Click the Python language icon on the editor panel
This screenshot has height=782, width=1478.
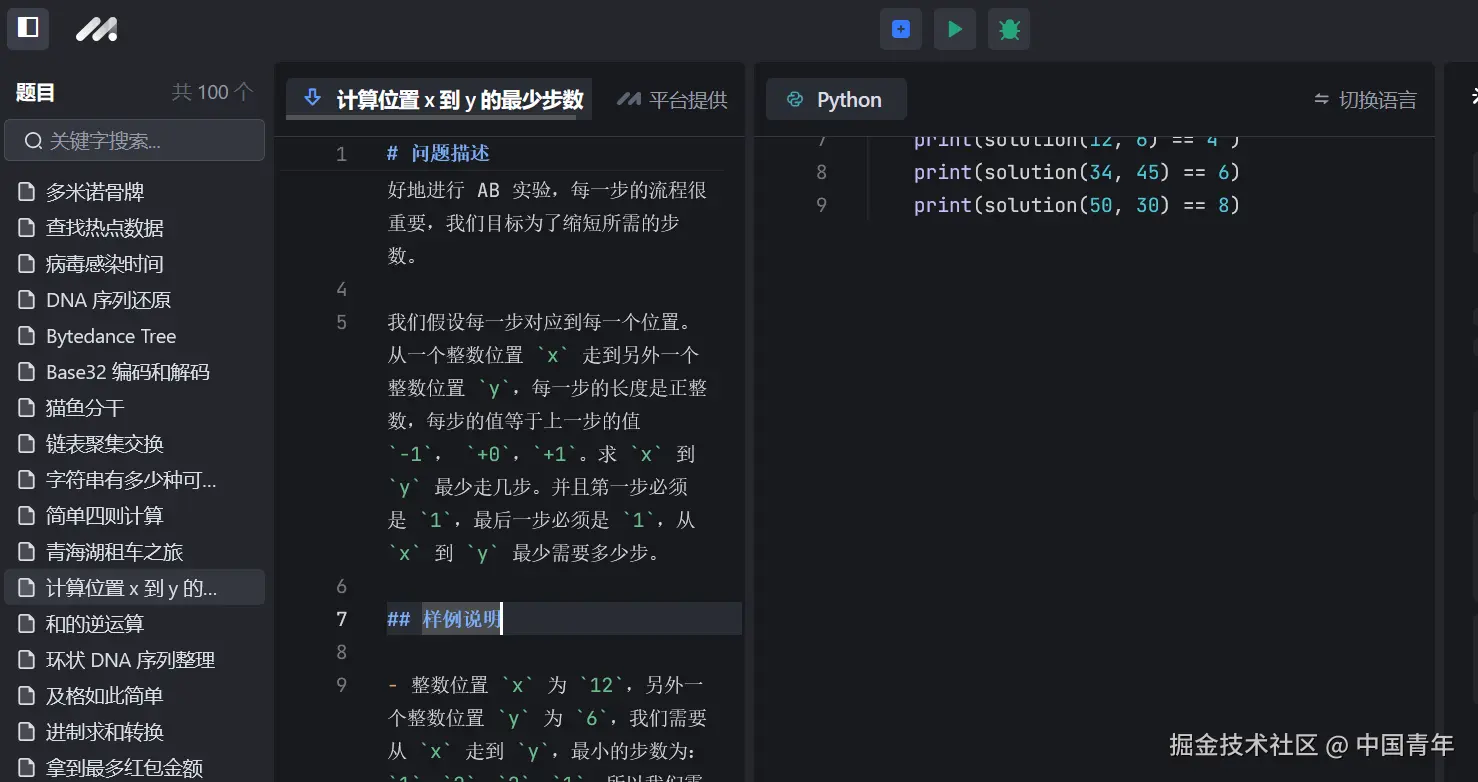796,99
